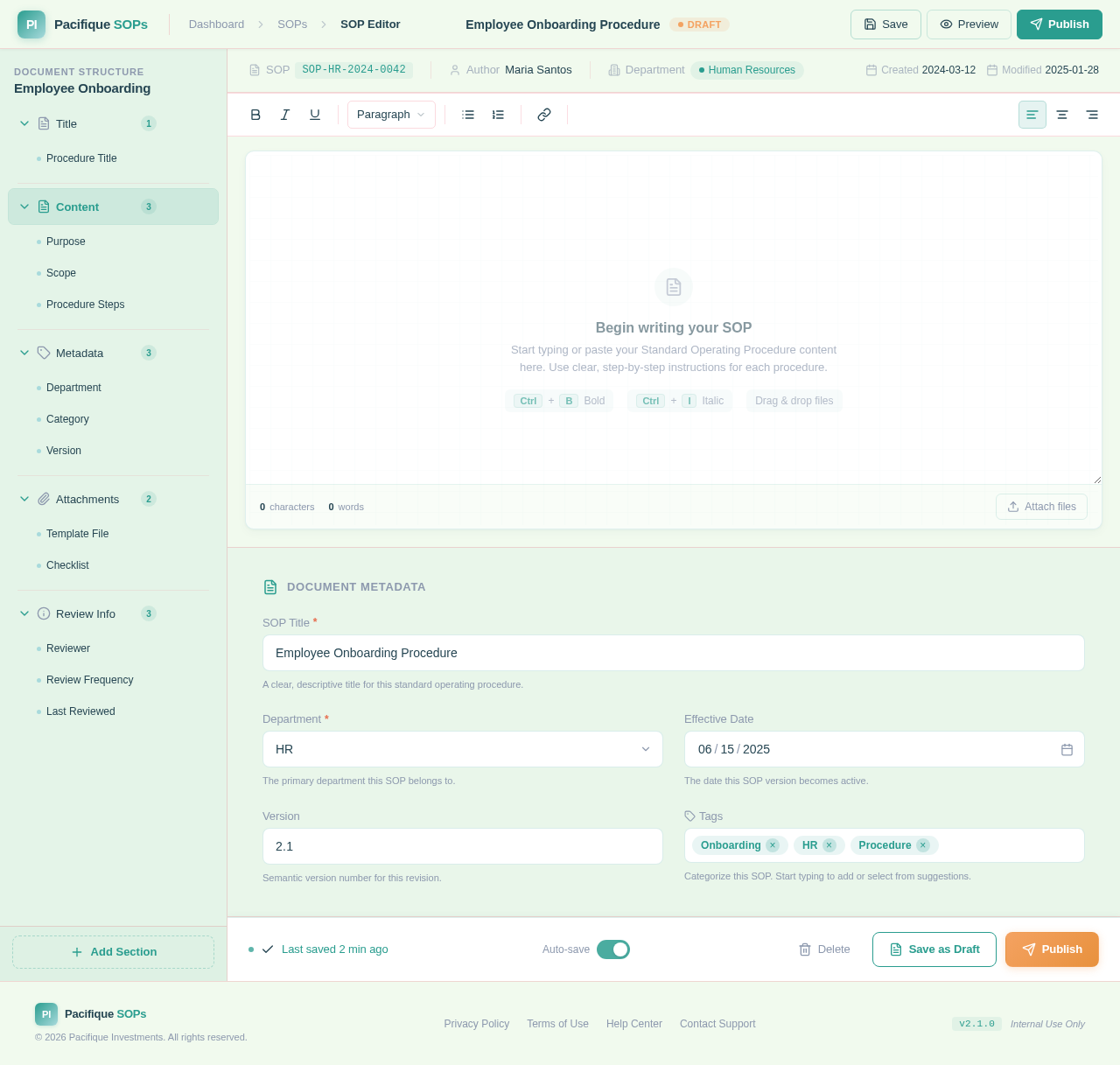Delete this SOP document

point(824,949)
